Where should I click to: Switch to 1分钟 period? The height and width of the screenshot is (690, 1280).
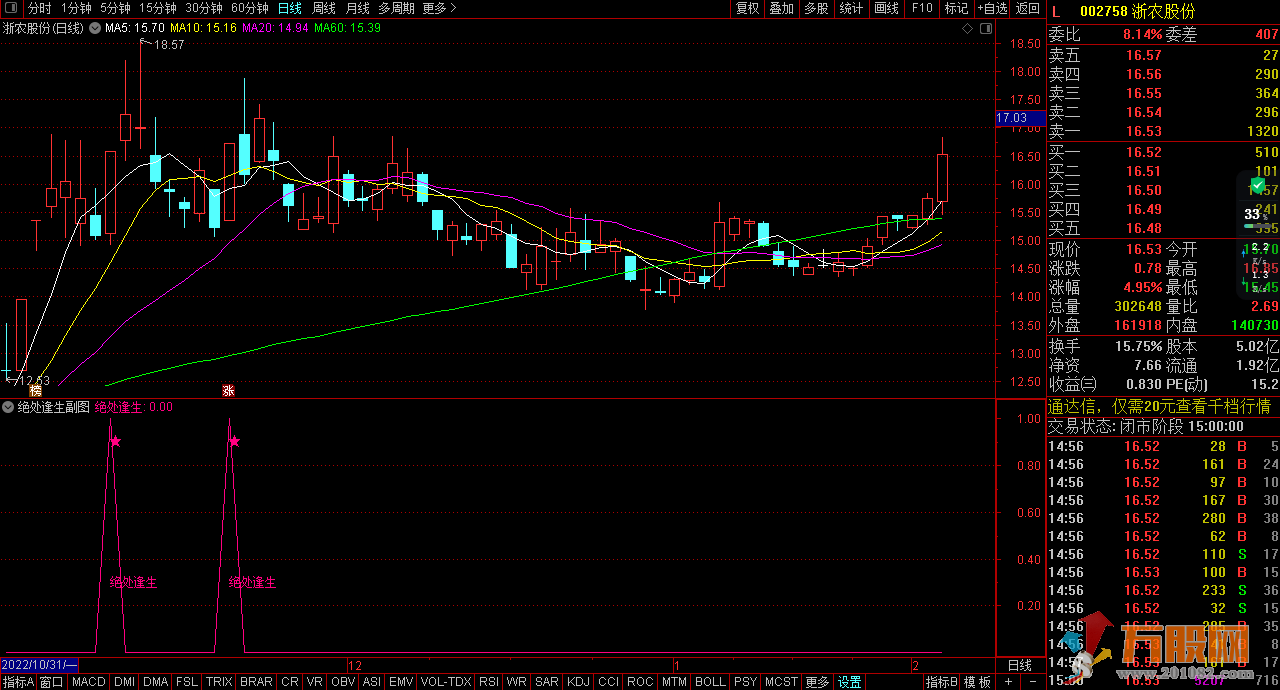click(76, 8)
